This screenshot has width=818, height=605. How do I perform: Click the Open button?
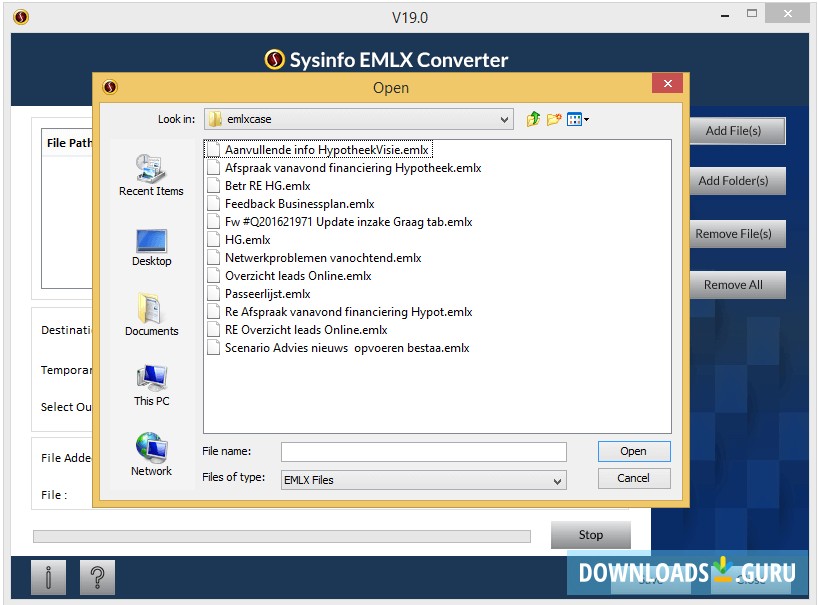point(633,451)
